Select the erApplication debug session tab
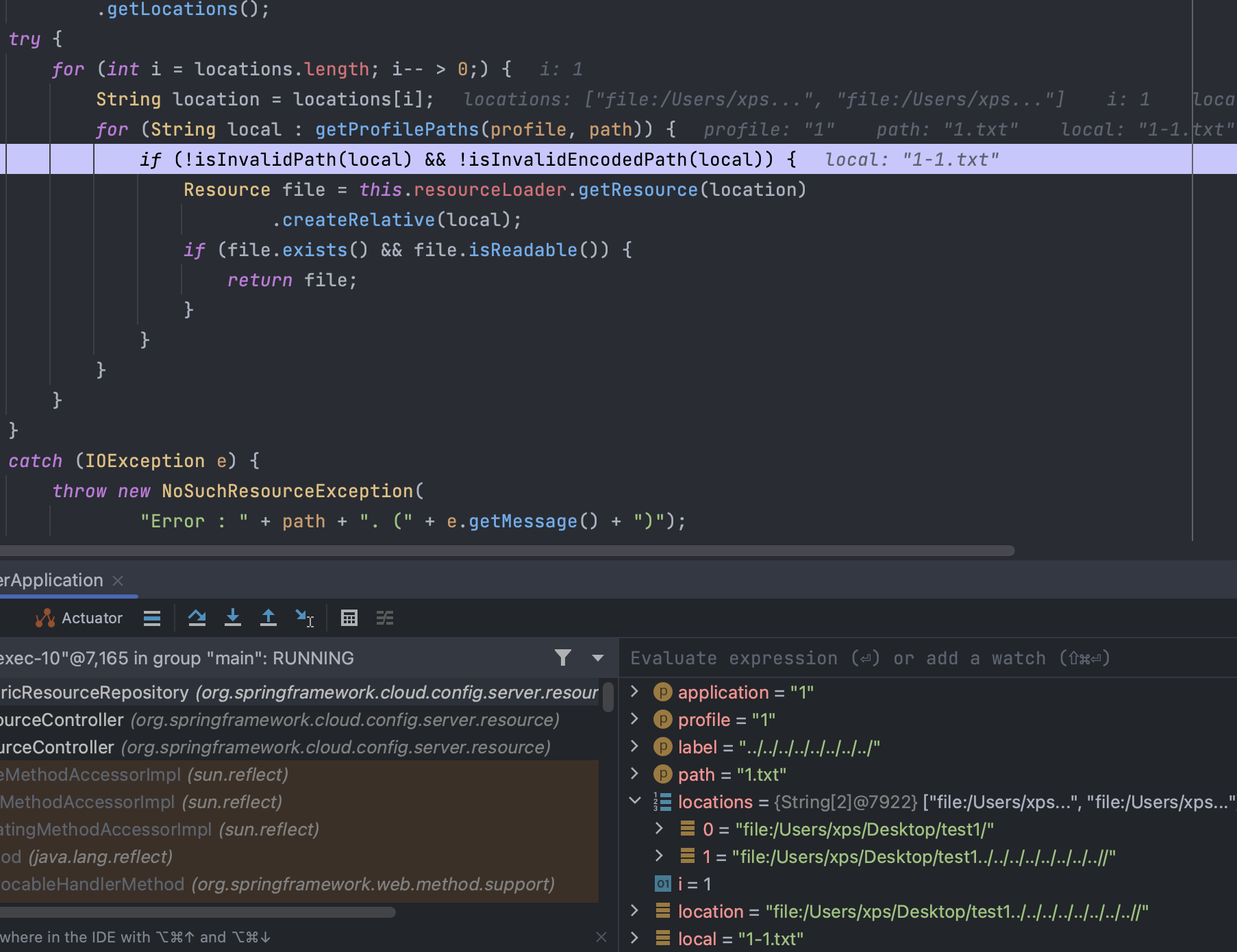Screen dimensions: 1237x952 pos(52,580)
